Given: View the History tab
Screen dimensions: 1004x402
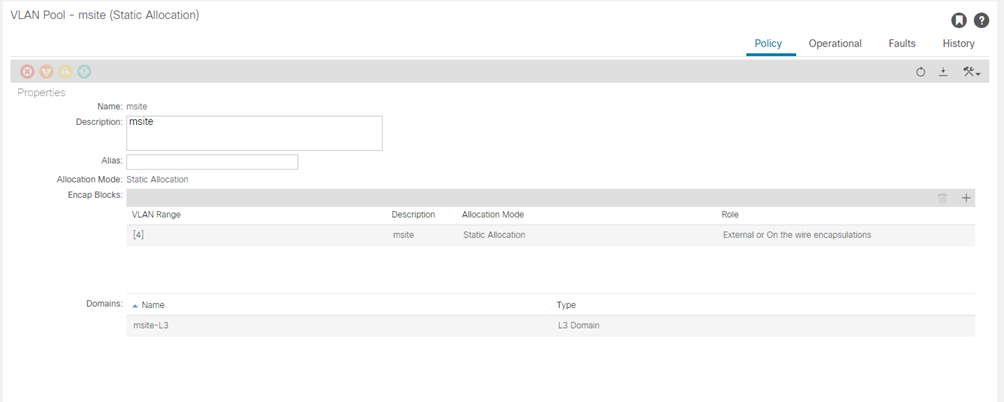Looking at the screenshot, I should 958,44.
